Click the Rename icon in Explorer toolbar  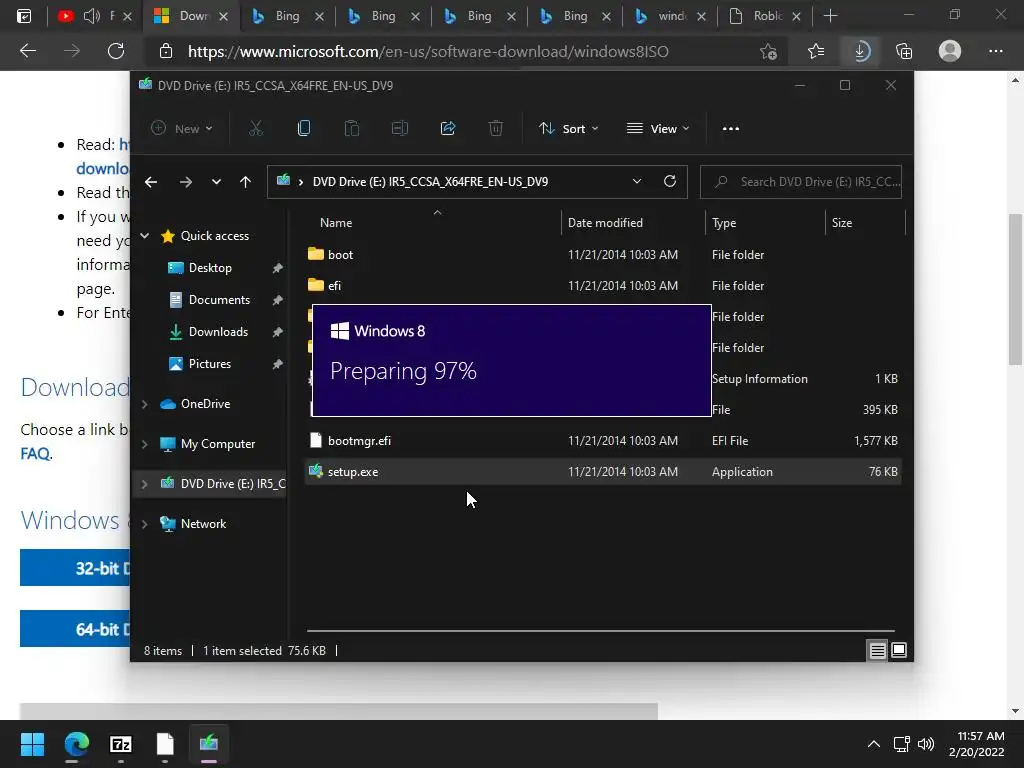[x=400, y=129]
